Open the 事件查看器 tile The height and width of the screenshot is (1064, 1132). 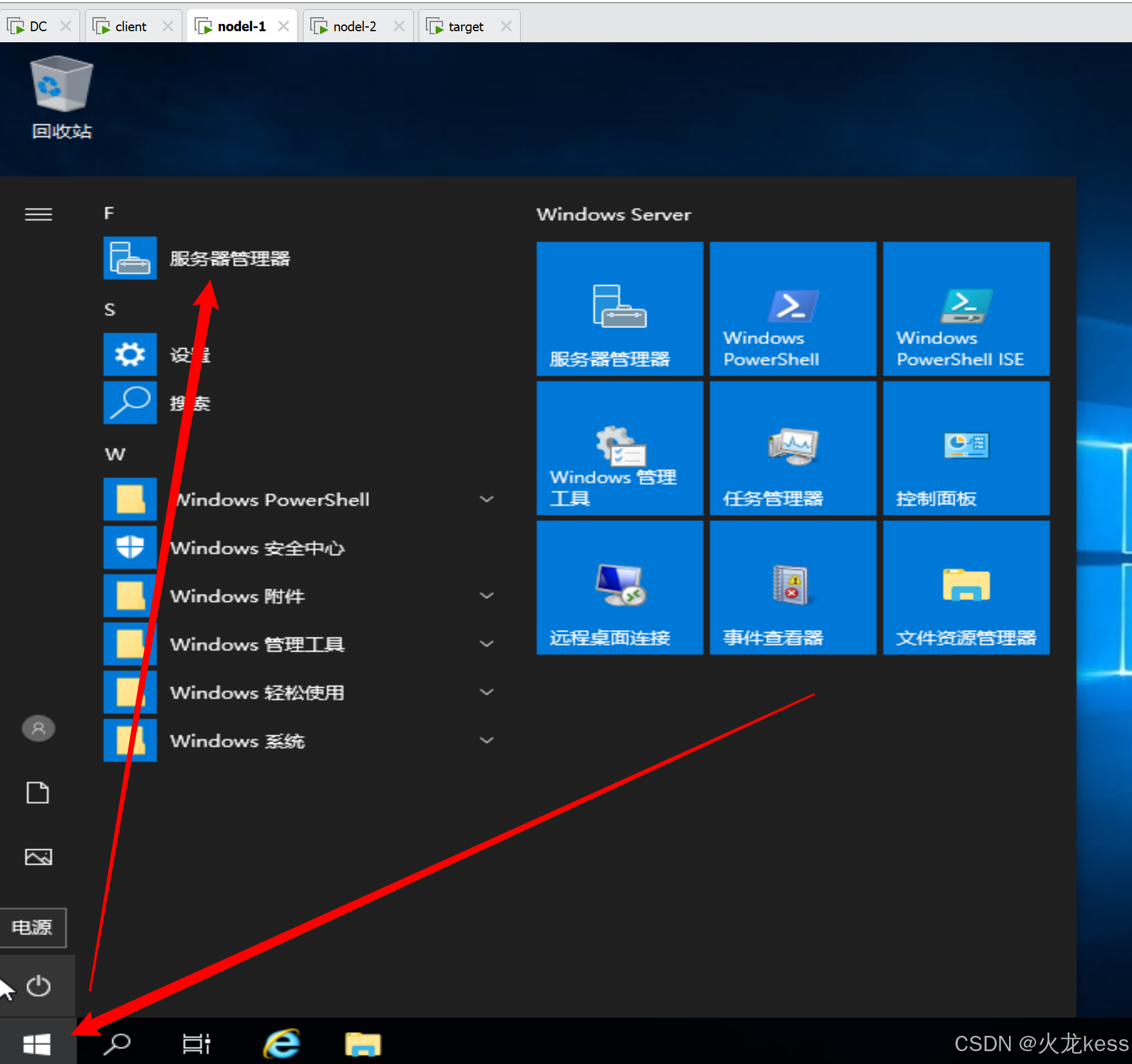tap(793, 587)
